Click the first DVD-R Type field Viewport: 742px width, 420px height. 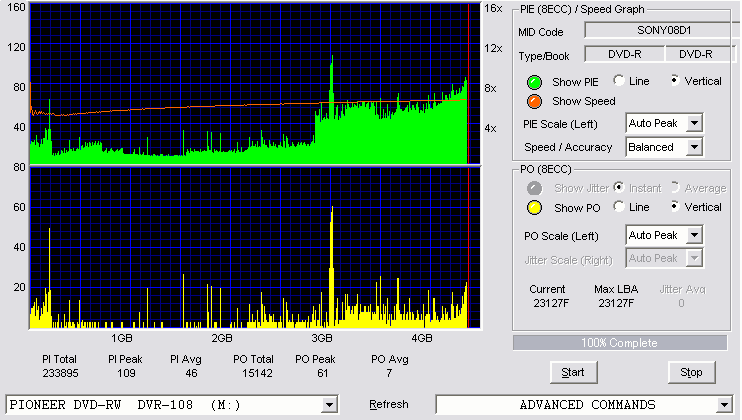625,54
